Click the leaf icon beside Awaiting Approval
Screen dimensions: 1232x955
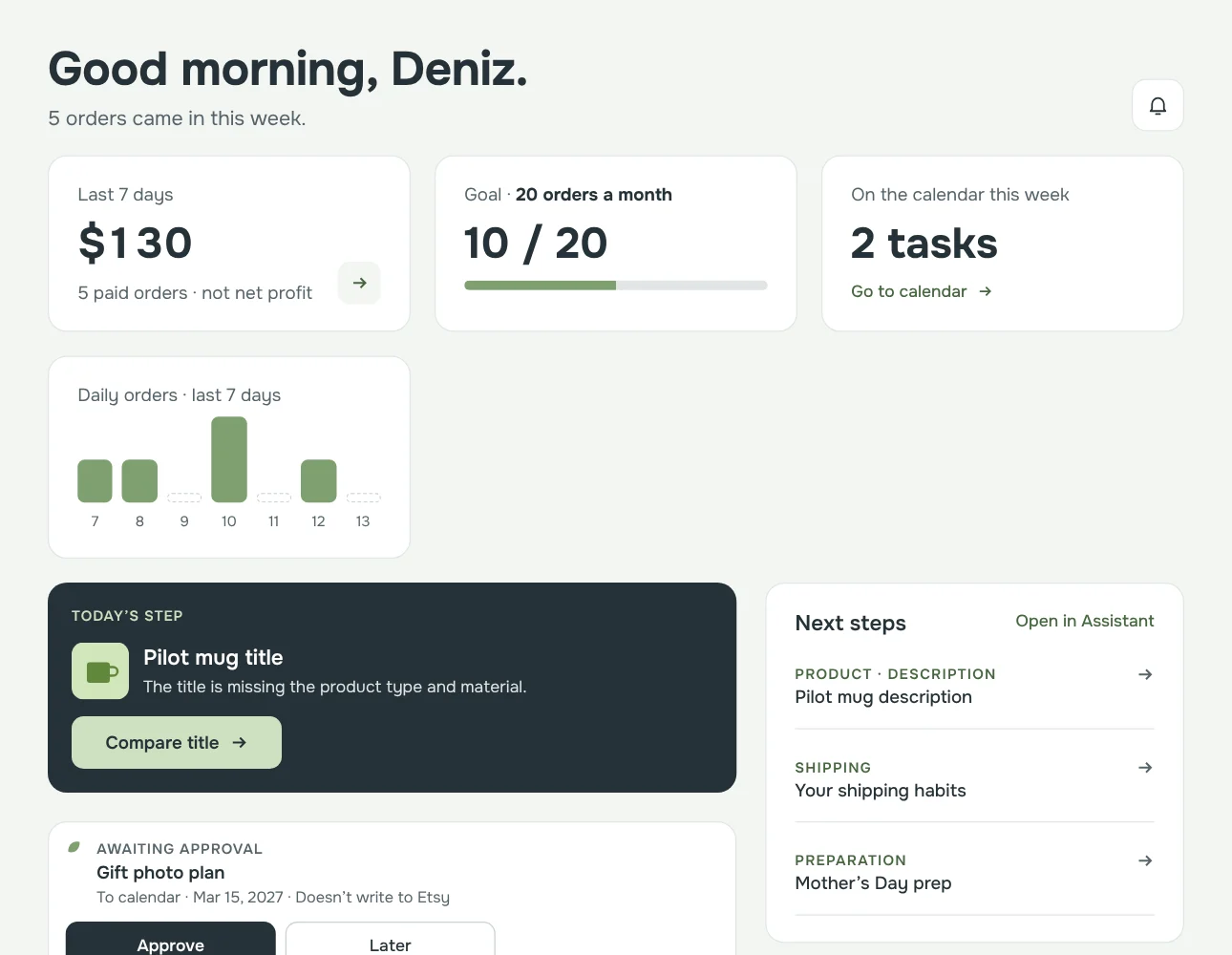pos(74,847)
